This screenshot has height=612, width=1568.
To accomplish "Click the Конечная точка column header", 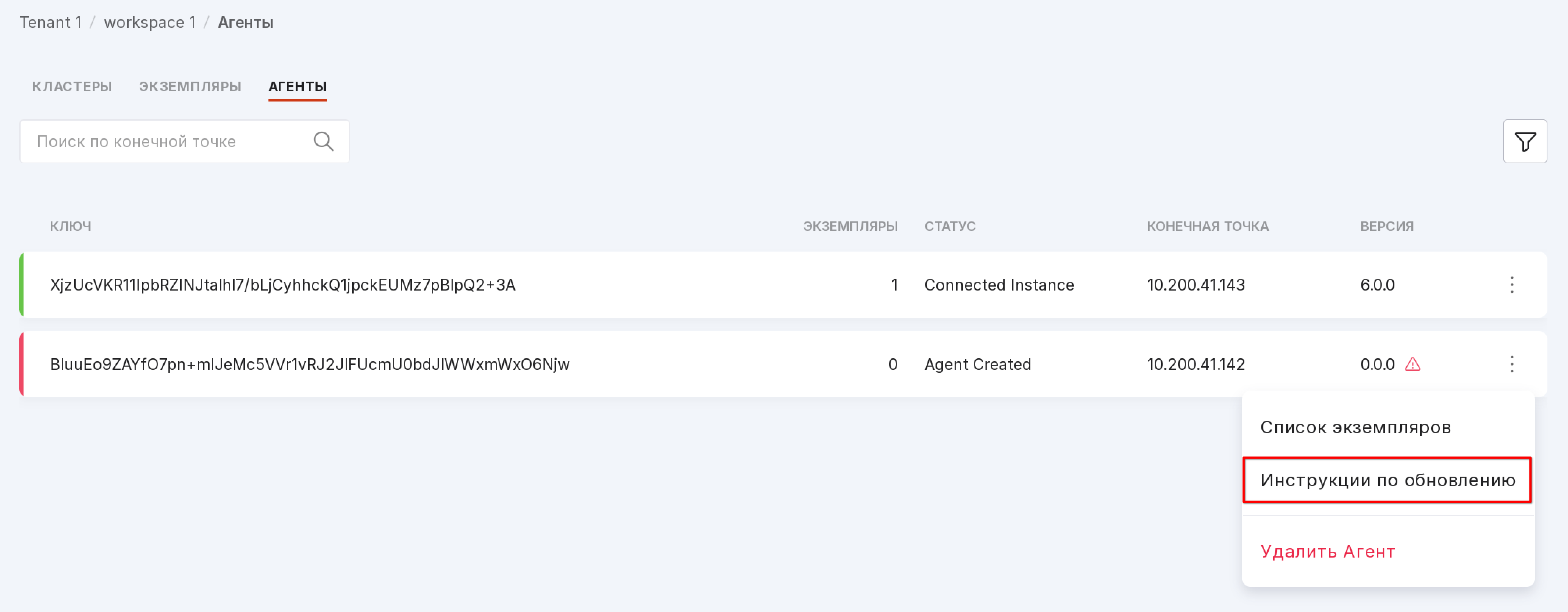I will point(1207,226).
